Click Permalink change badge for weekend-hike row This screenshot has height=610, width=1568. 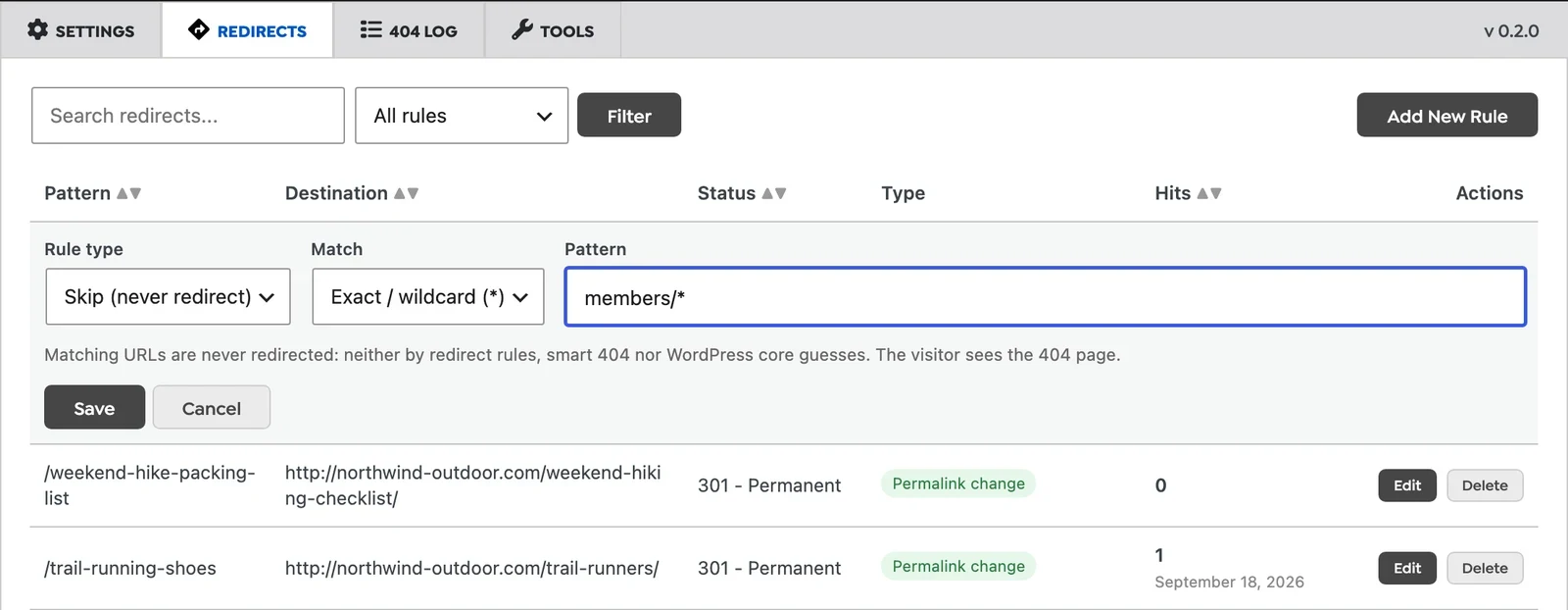[x=958, y=483]
